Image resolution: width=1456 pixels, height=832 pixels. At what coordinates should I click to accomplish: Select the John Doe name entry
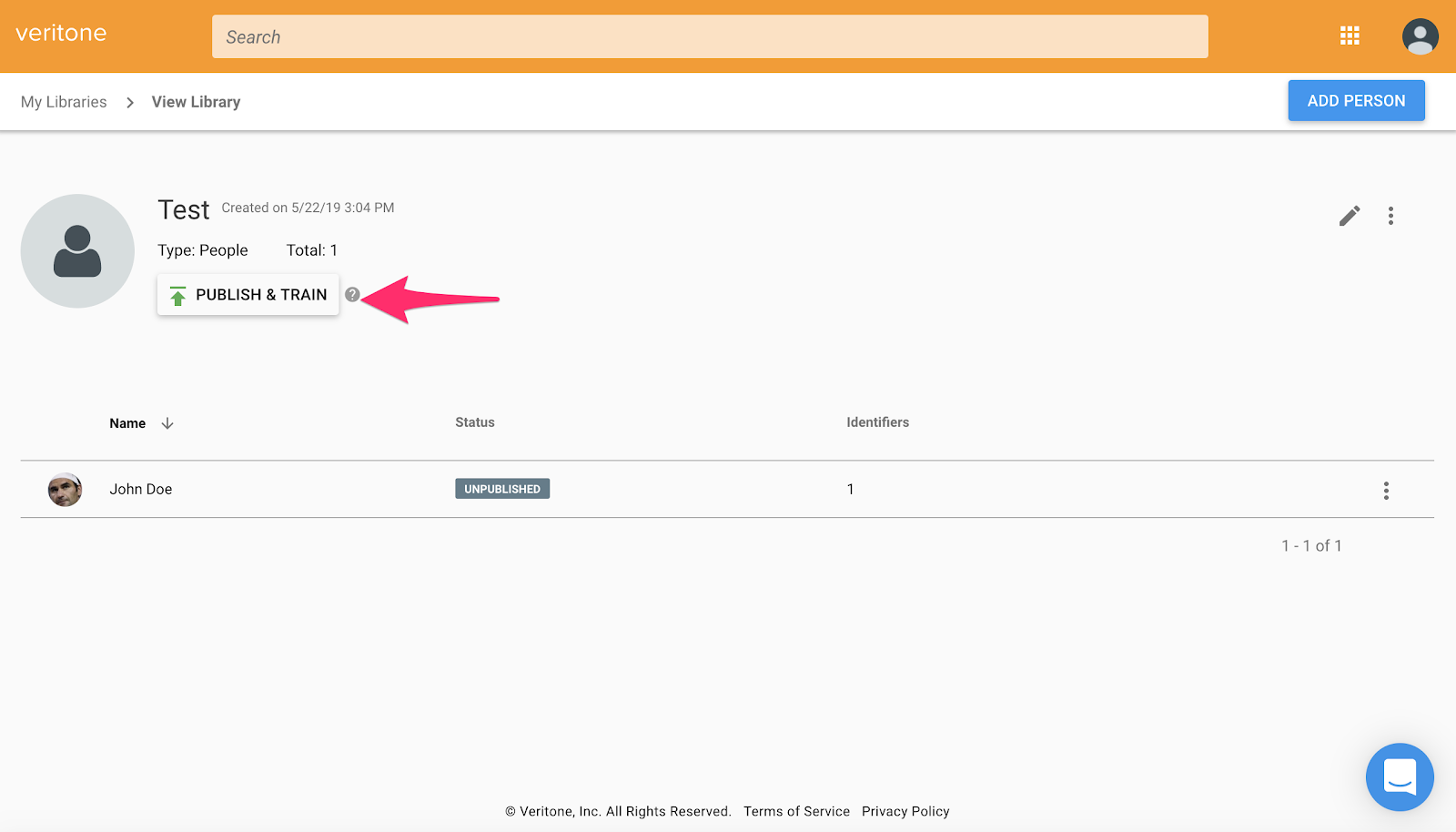click(x=141, y=489)
